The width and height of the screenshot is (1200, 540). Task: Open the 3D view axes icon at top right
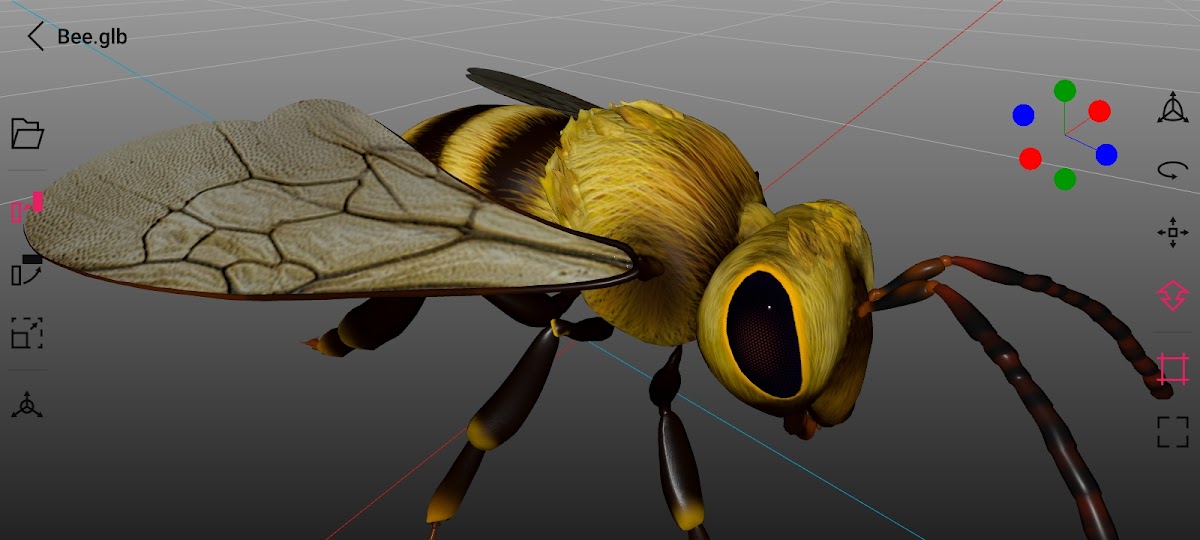1173,108
